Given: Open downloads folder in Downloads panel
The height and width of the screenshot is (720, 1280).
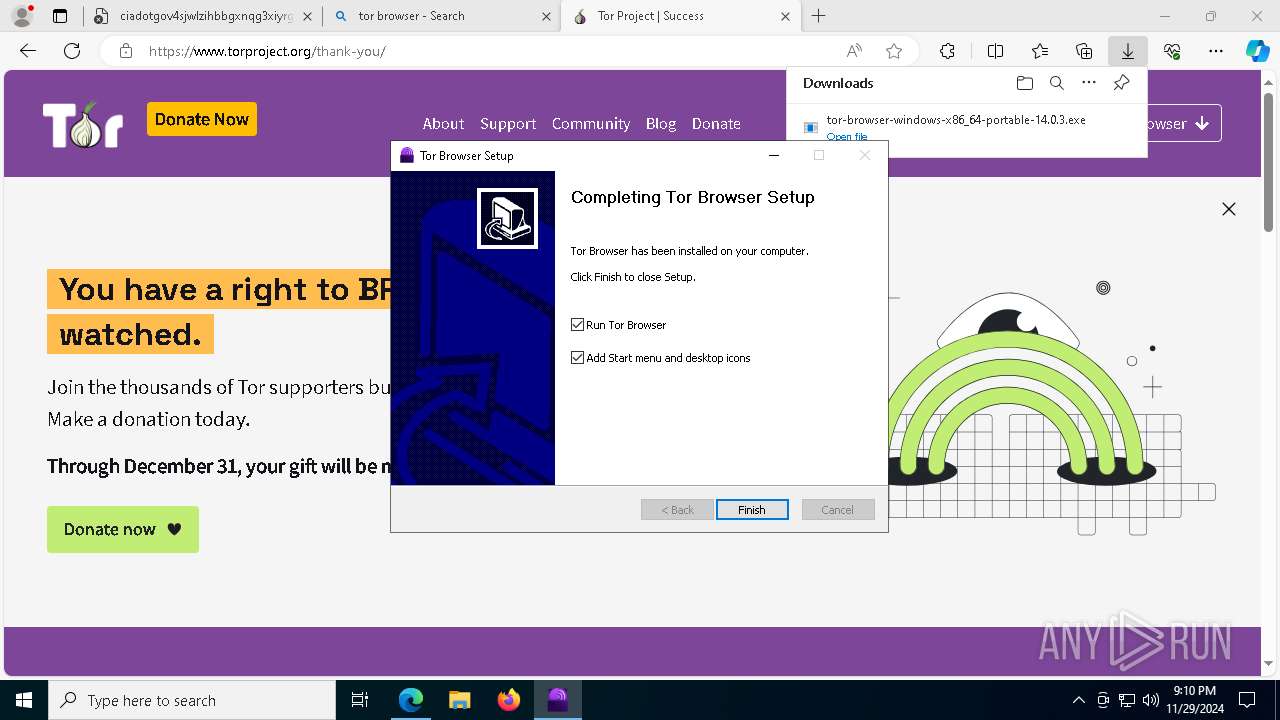Looking at the screenshot, I should point(1024,83).
